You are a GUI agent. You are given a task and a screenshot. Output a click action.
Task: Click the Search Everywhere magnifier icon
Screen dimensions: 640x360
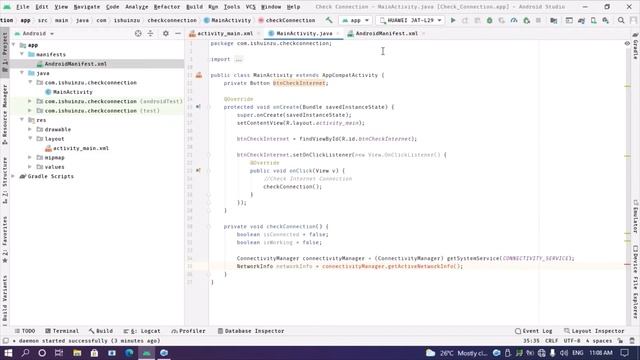(621, 20)
